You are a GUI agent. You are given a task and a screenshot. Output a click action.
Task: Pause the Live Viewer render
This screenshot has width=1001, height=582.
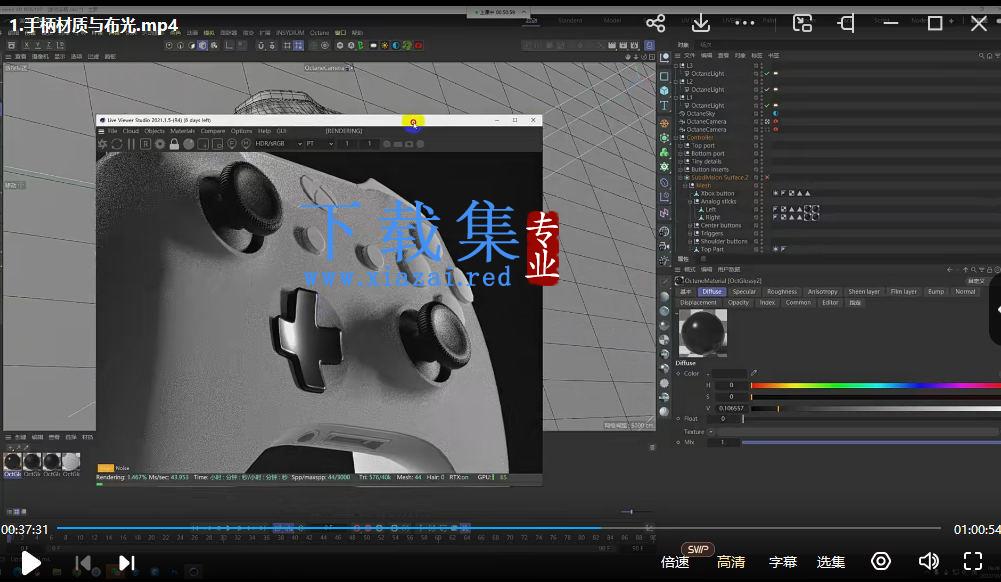point(131,144)
